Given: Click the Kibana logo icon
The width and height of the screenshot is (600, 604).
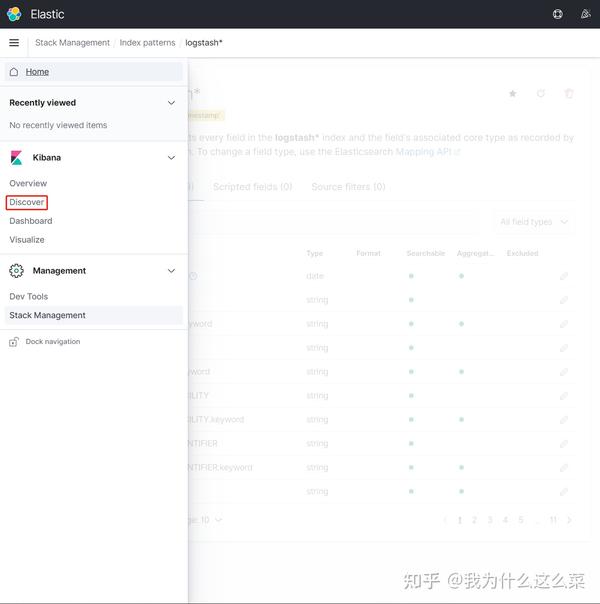Looking at the screenshot, I should point(16,158).
